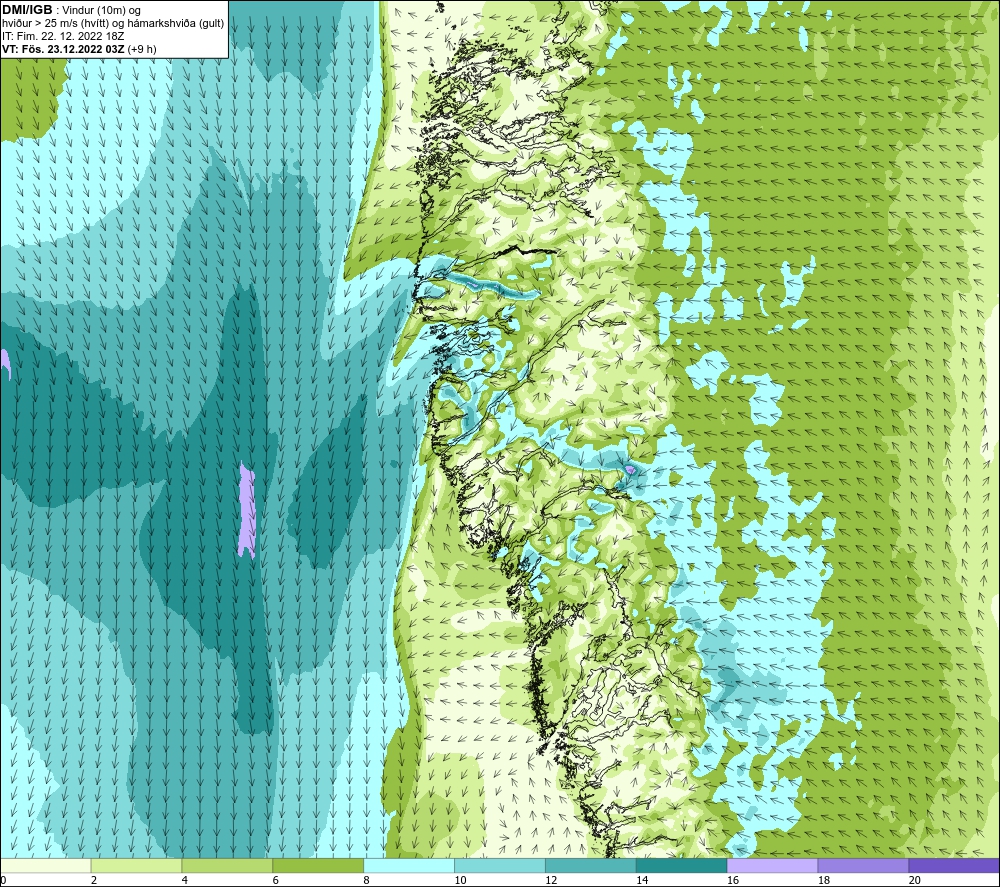
Task: Click the "DMI/IGB" title text
Action: [x=27, y=10]
